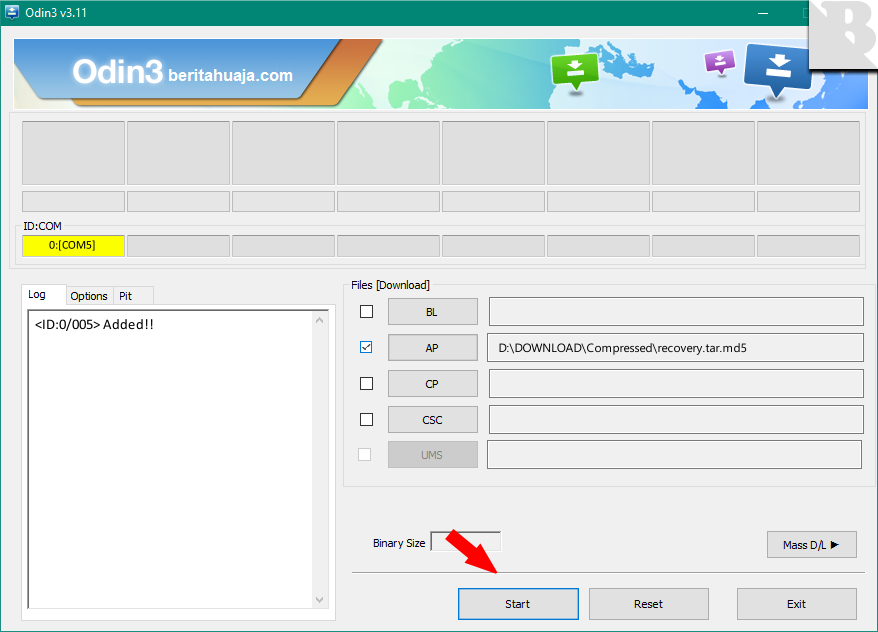Browse for a file with AP button
The image size is (878, 632).
coord(432,348)
